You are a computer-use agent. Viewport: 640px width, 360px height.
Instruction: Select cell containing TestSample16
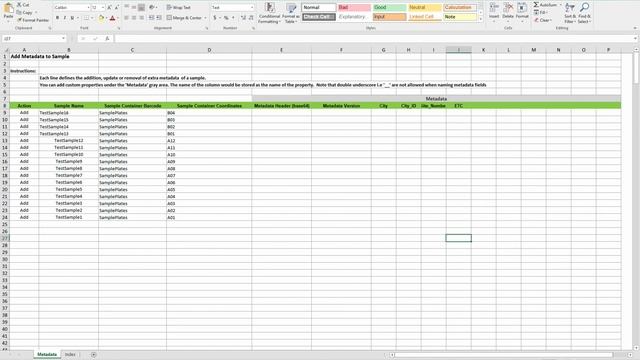tap(69, 113)
